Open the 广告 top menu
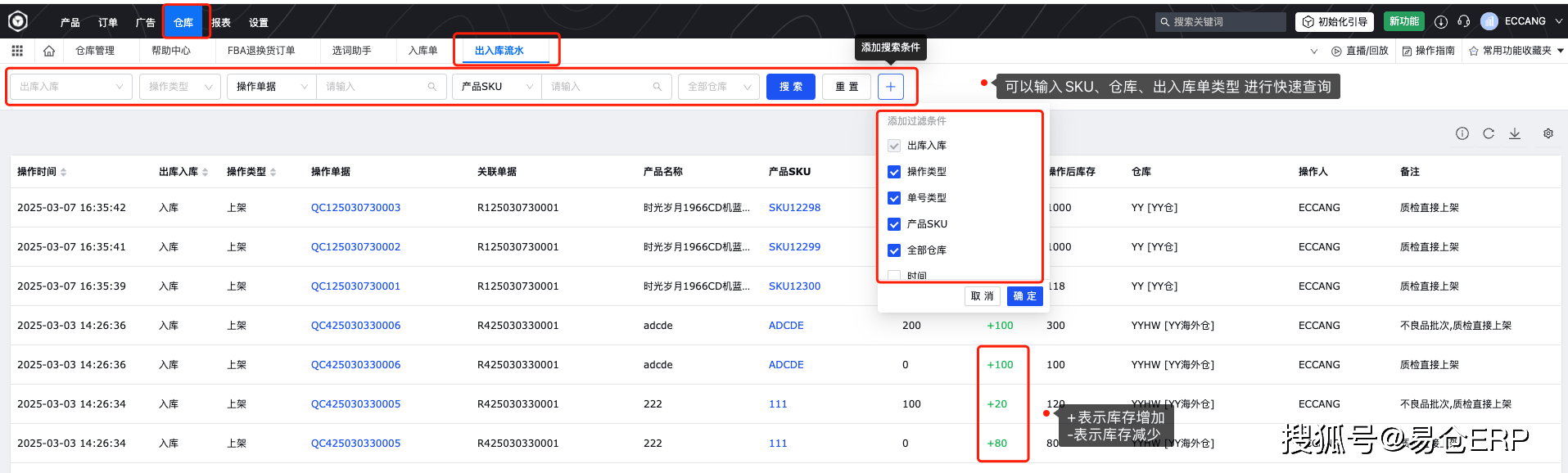The image size is (1568, 473). 146,23
